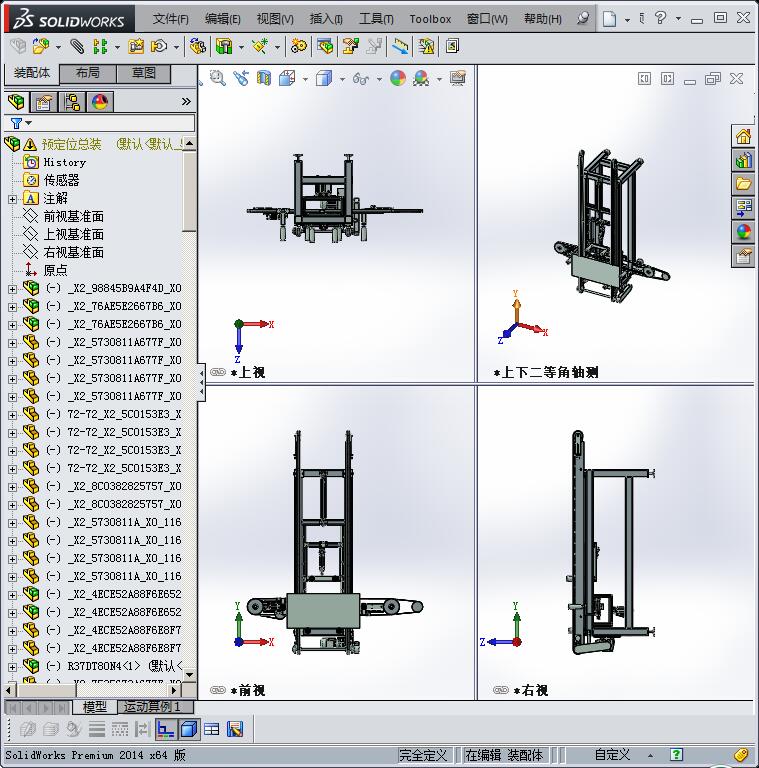
Task: Click the Edit Appearance color ball icon
Action: click(398, 78)
